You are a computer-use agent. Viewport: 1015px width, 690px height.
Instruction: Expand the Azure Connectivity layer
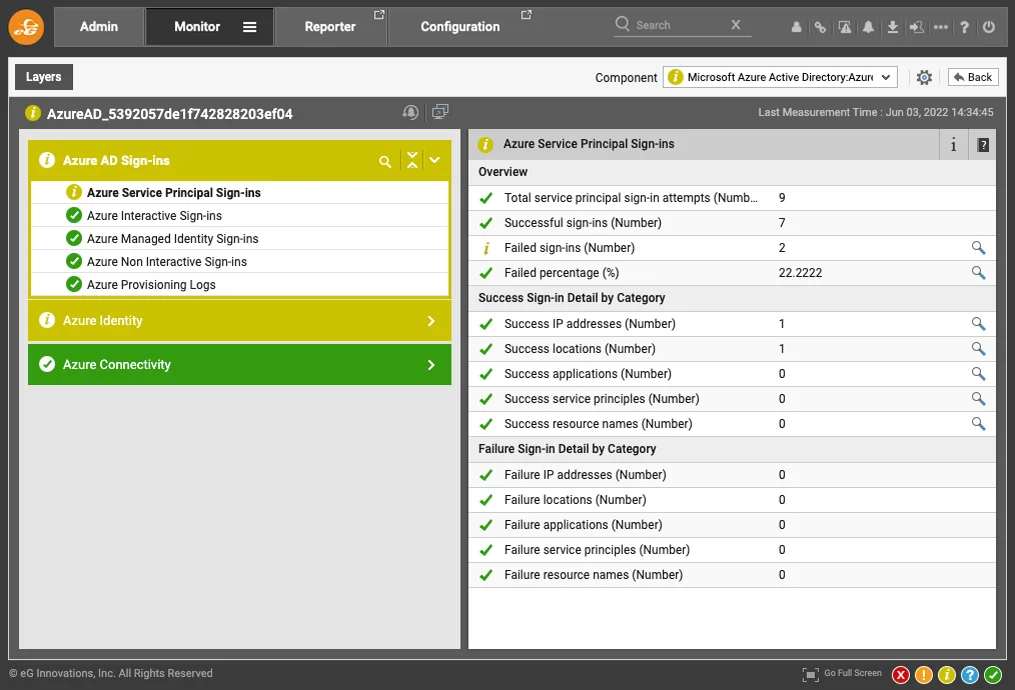(x=240, y=364)
